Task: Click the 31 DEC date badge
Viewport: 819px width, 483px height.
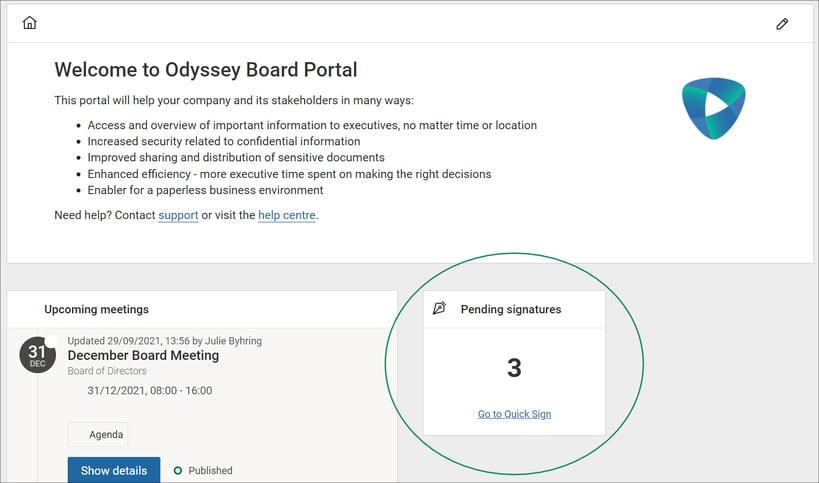Action: click(x=38, y=355)
